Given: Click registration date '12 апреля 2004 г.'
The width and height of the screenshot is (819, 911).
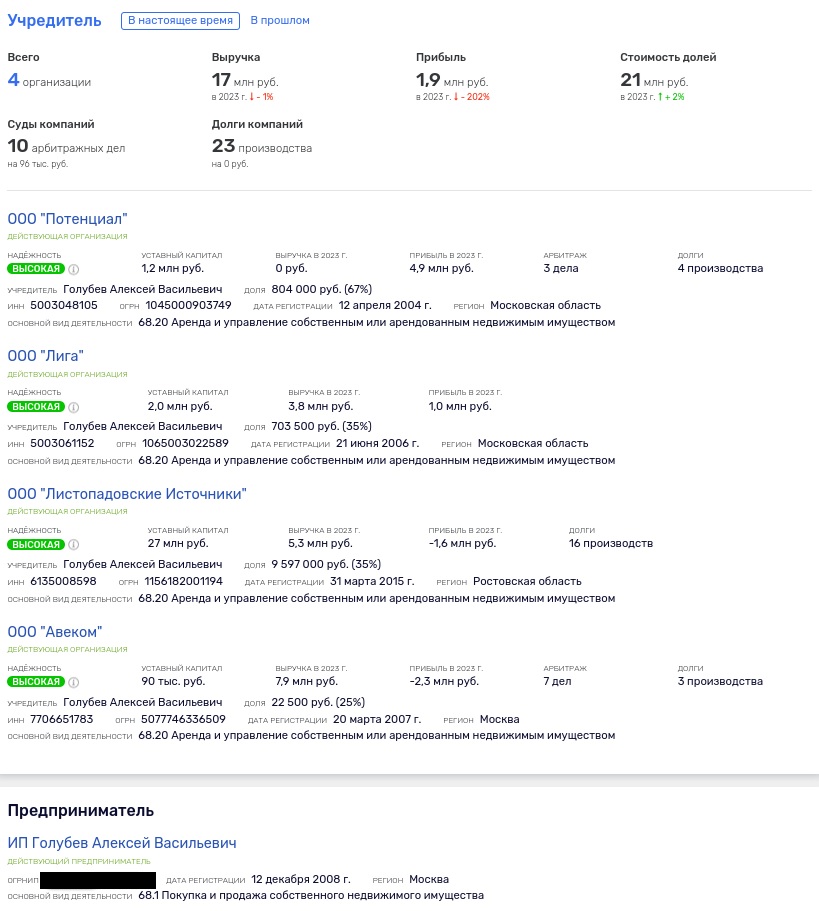Looking at the screenshot, I should [385, 306].
